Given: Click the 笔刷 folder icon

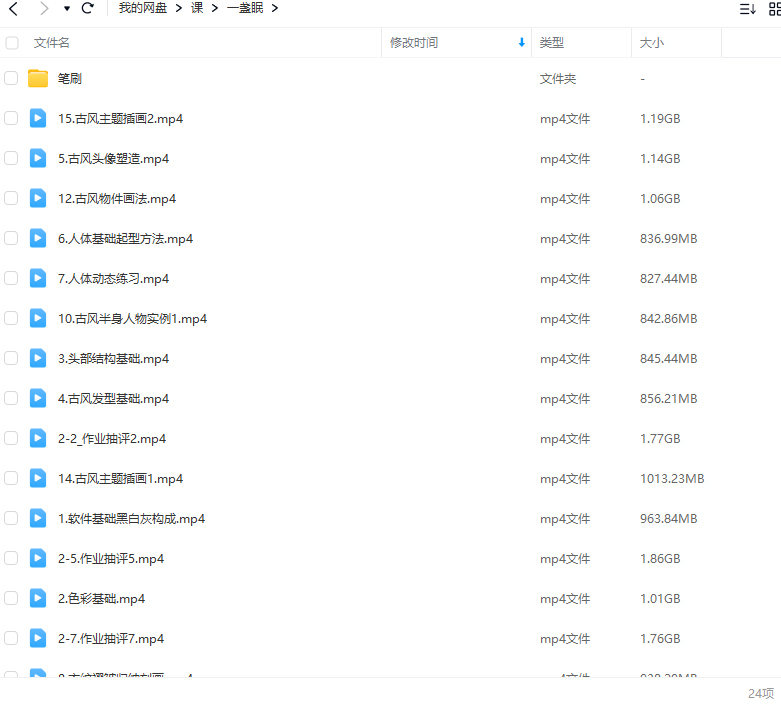Looking at the screenshot, I should 38,79.
